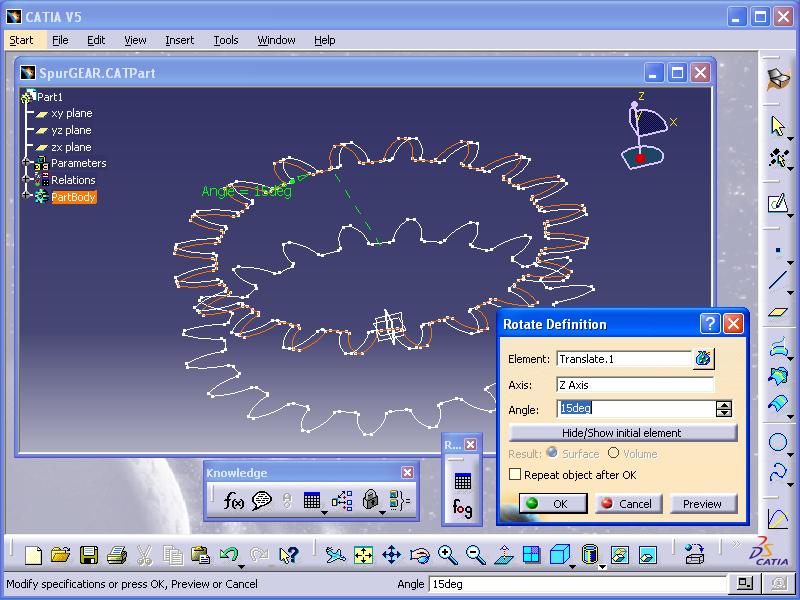The width and height of the screenshot is (800, 600).
Task: Enable Repeat object after OK checkbox
Action: (x=516, y=475)
